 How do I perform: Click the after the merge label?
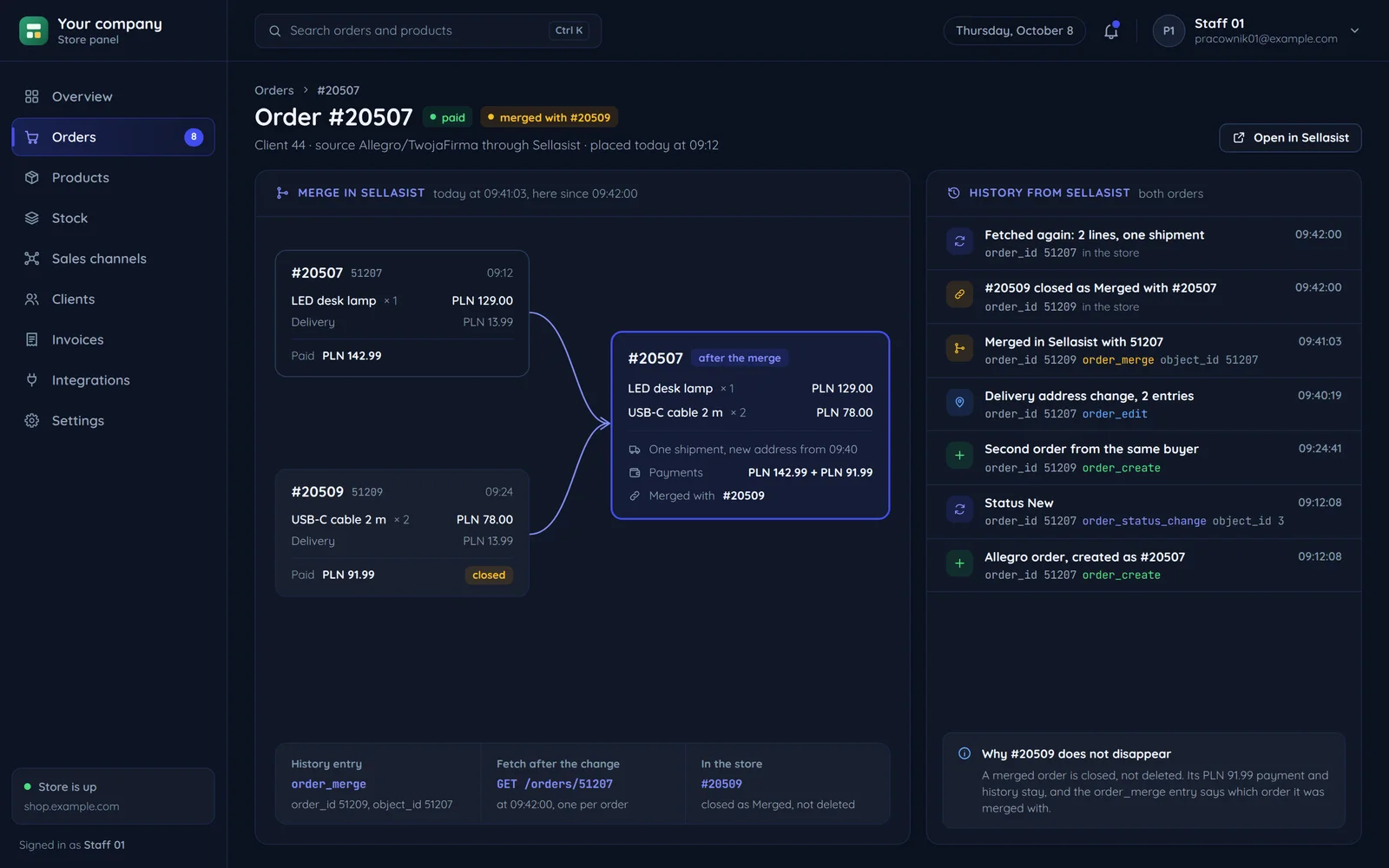[740, 358]
